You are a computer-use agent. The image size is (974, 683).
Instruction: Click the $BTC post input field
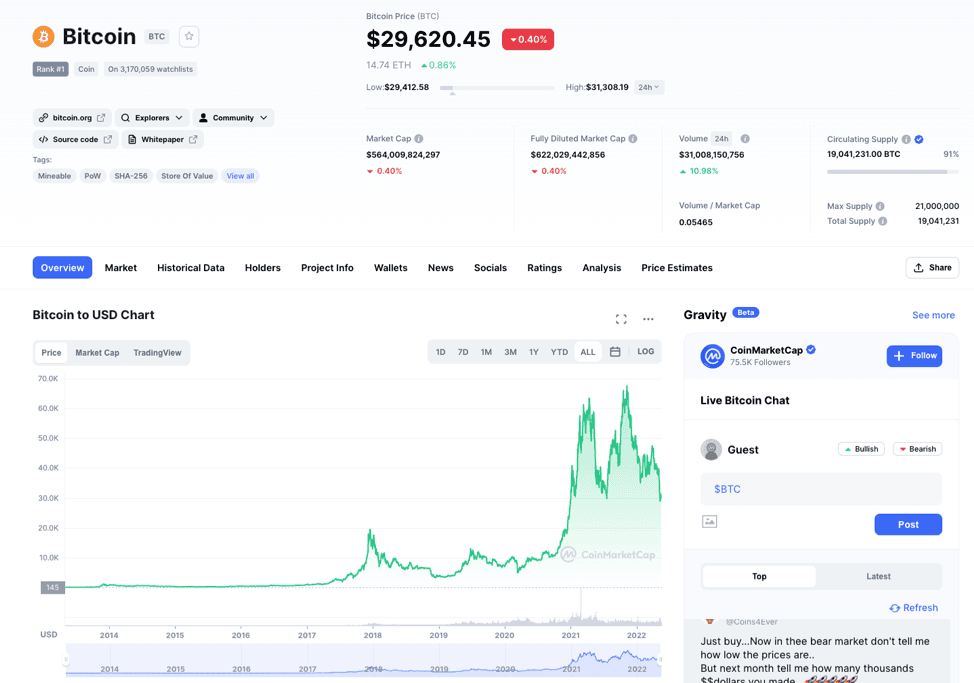coord(820,489)
